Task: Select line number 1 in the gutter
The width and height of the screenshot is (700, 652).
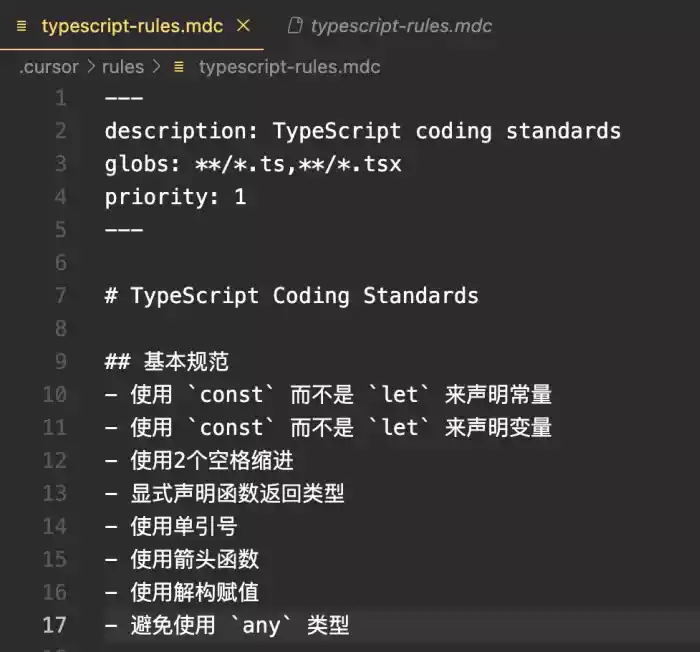Action: coord(61,98)
